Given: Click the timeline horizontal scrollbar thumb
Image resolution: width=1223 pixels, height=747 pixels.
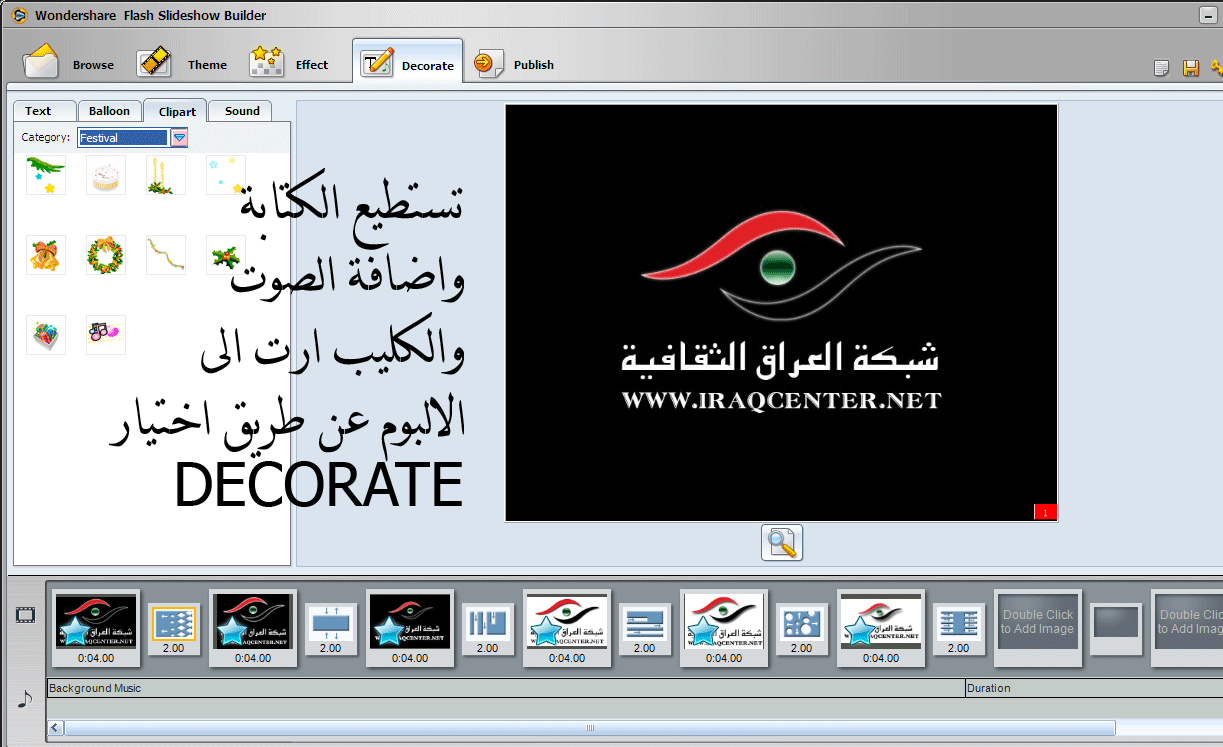Looking at the screenshot, I should [590, 728].
